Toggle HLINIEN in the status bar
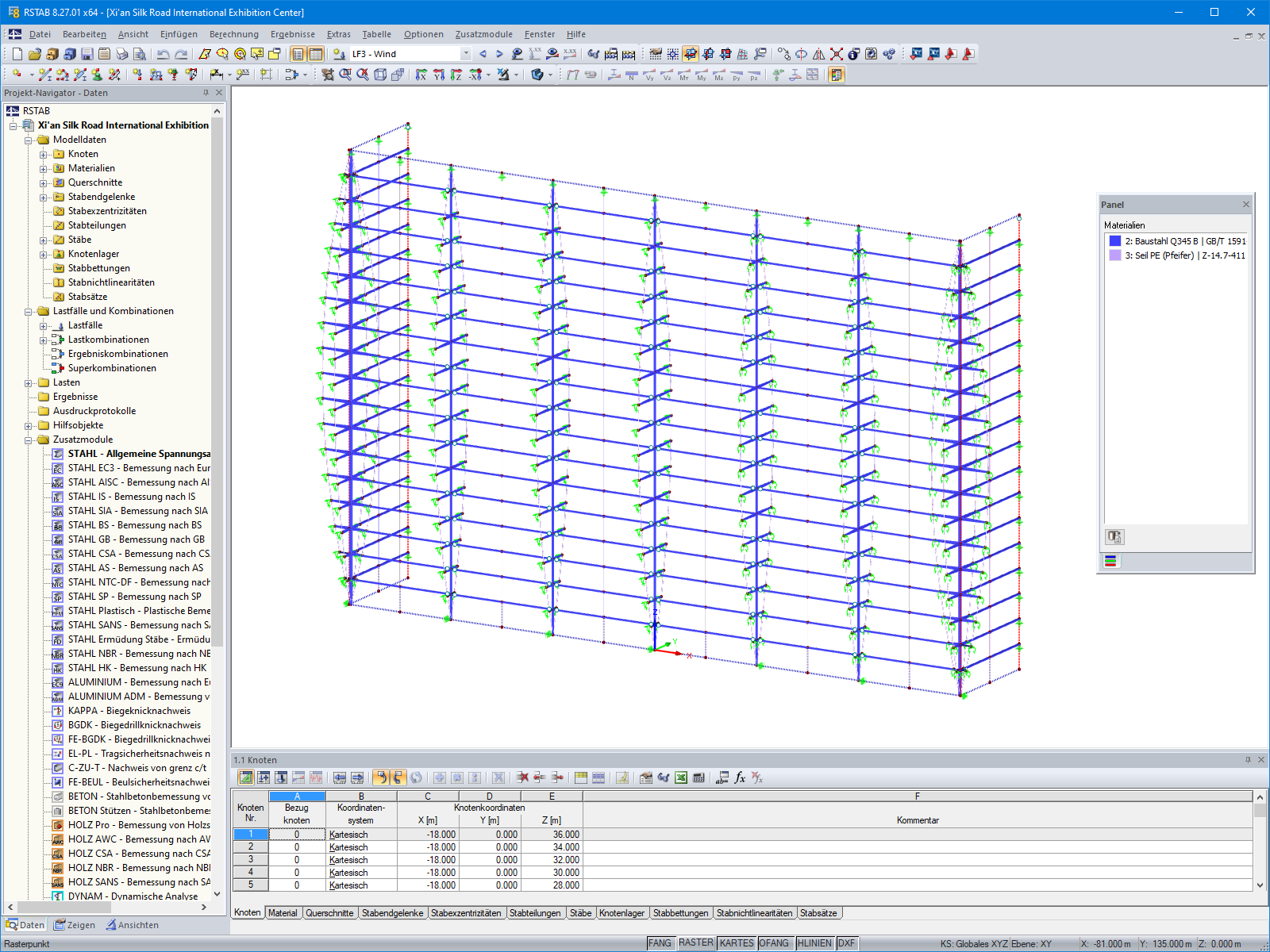 [x=815, y=943]
